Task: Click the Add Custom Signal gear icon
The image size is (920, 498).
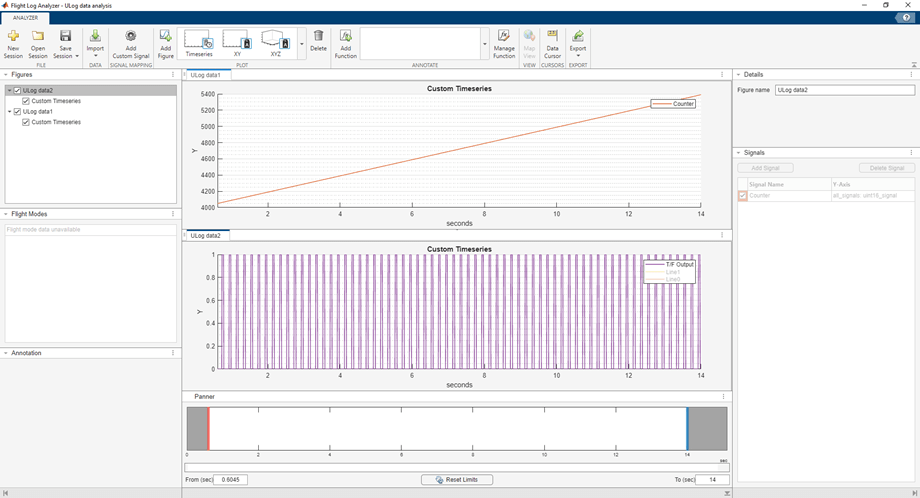Action: click(131, 37)
